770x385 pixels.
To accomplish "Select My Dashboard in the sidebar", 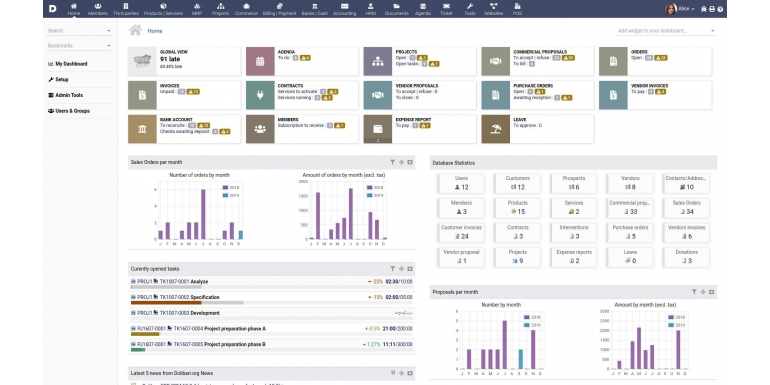I will 68,64.
